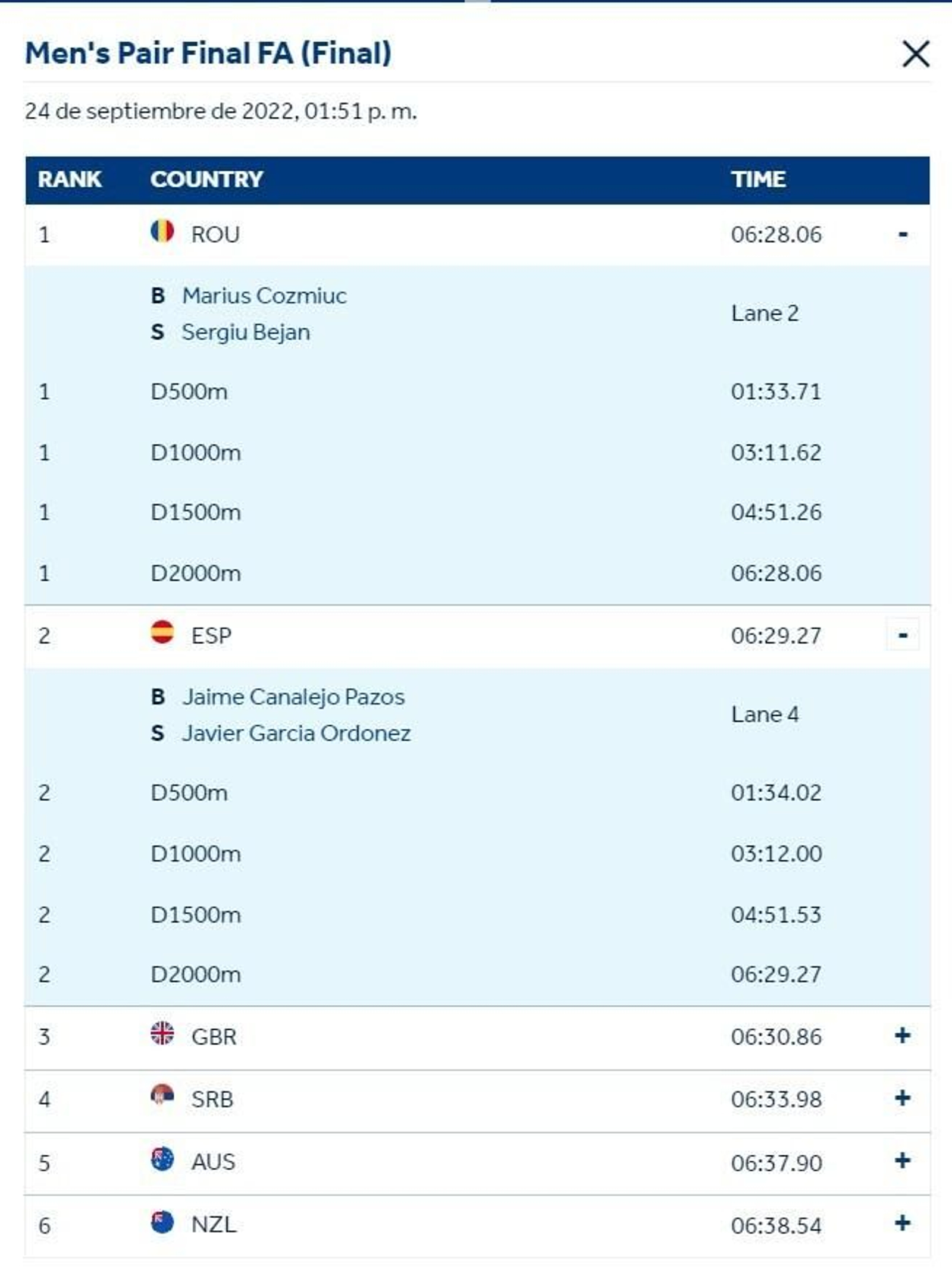Image resolution: width=952 pixels, height=1282 pixels.
Task: Click the Great Britain flag icon
Action: (x=162, y=1033)
